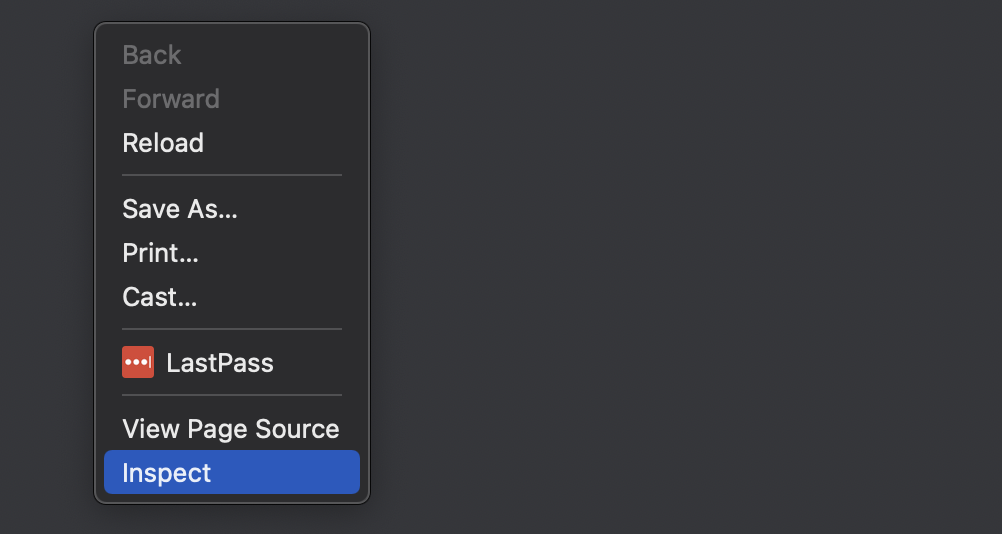The height and width of the screenshot is (534, 1002).
Task: Choose Inspect from the context menu
Action: coord(166,473)
